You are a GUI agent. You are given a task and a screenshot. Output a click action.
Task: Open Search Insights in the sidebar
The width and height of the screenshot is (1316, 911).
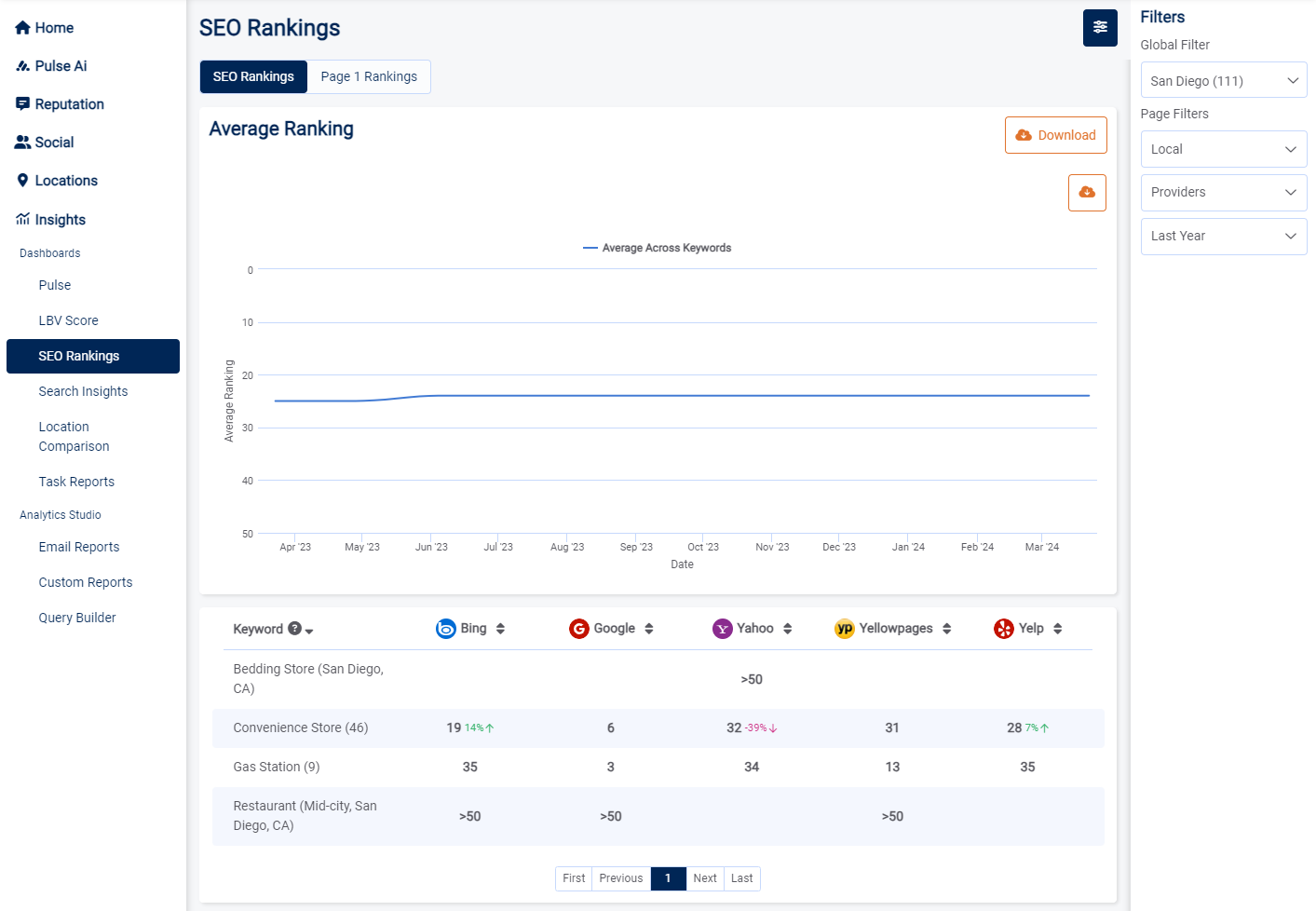pos(83,391)
